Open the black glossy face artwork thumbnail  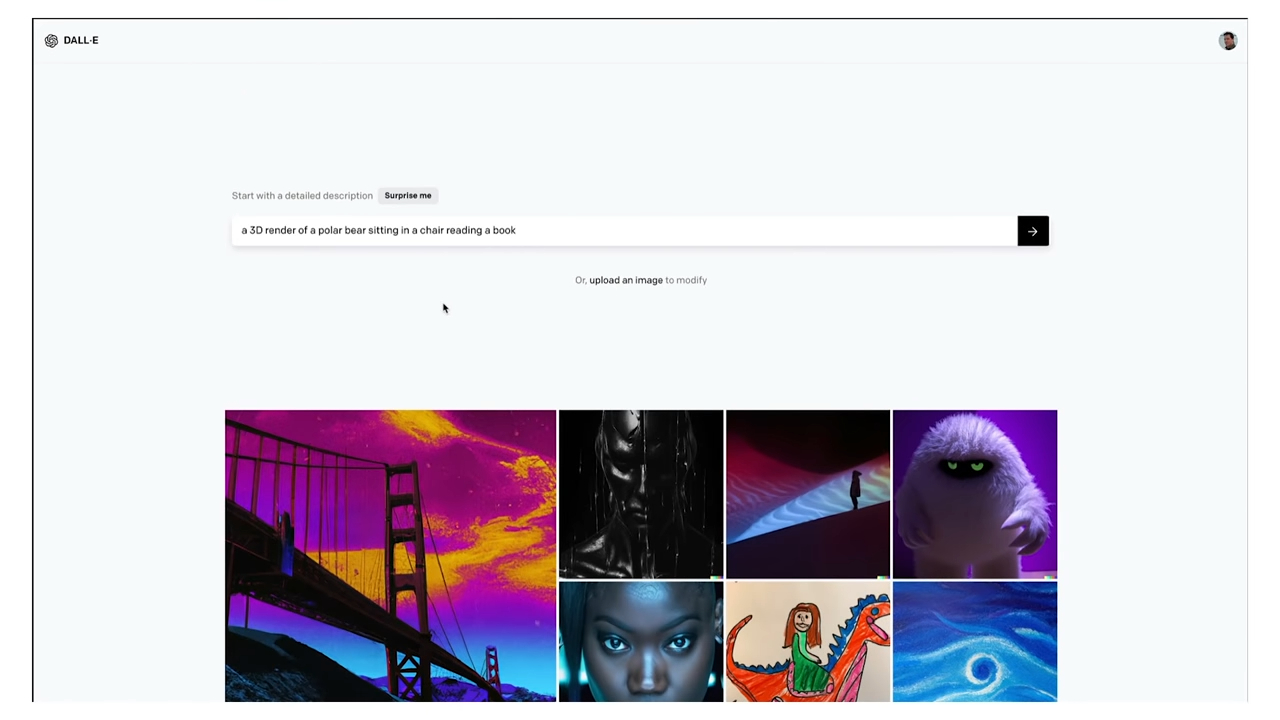click(641, 494)
